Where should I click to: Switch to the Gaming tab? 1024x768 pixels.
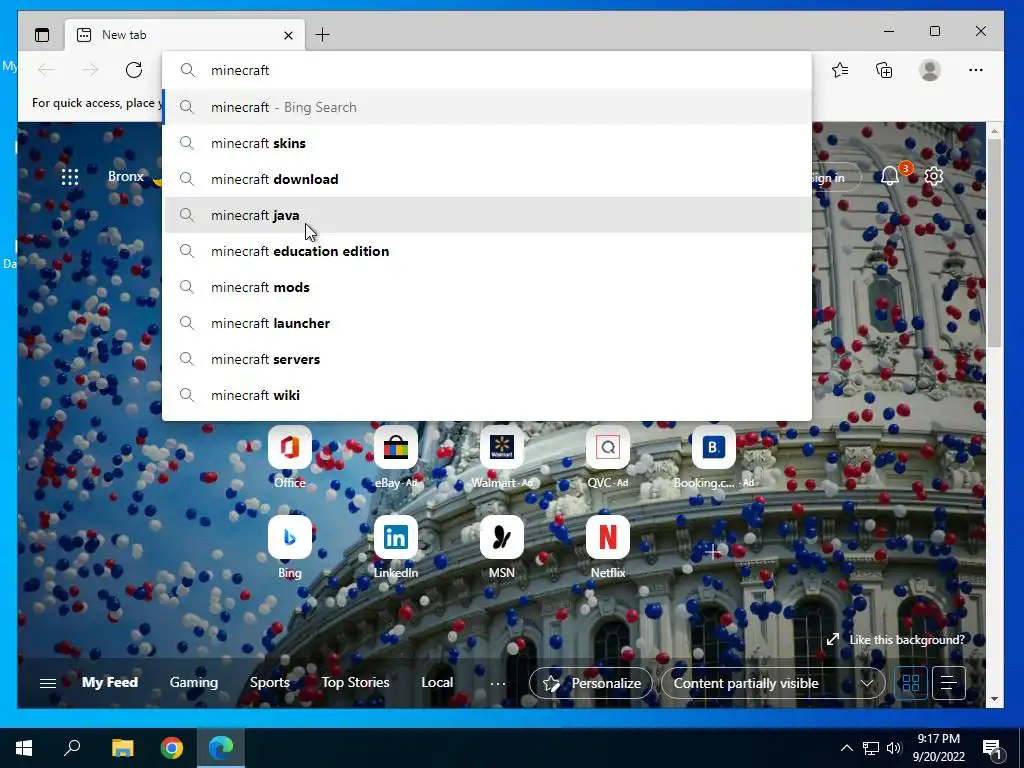194,682
